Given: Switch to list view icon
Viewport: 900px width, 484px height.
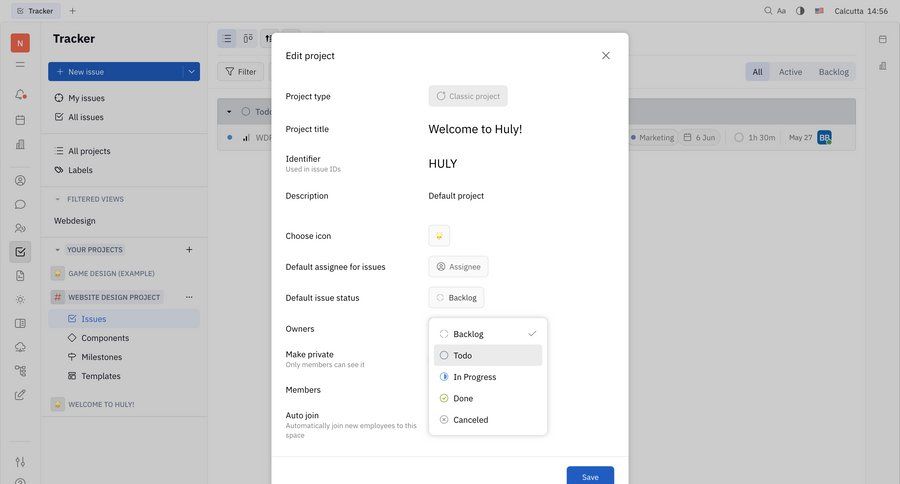Looking at the screenshot, I should tap(227, 38).
